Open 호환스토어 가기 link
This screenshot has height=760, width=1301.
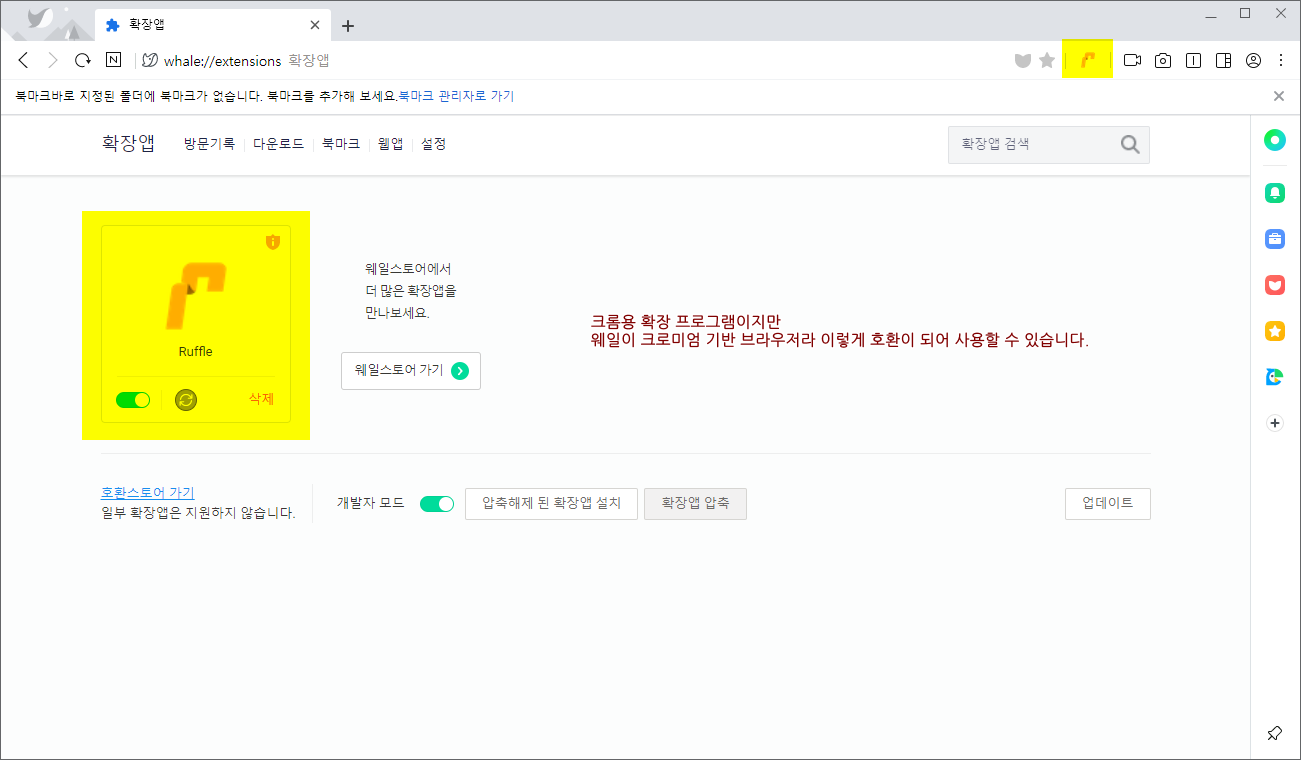coord(148,493)
